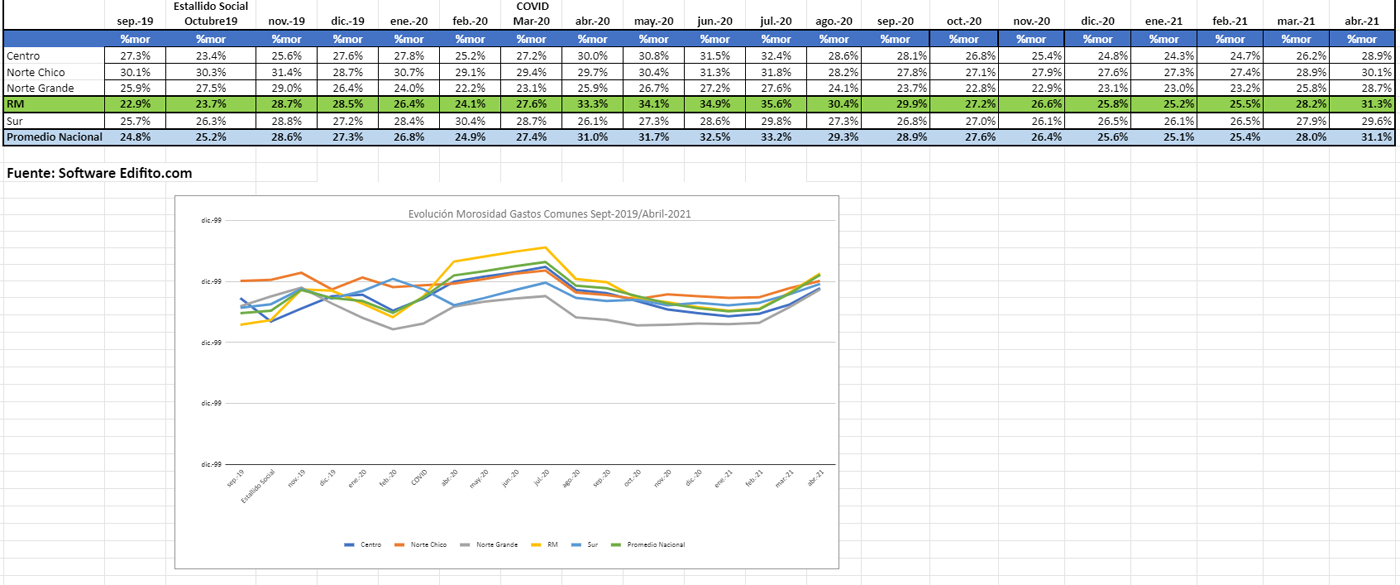Select the RM row label cell

coord(53,104)
